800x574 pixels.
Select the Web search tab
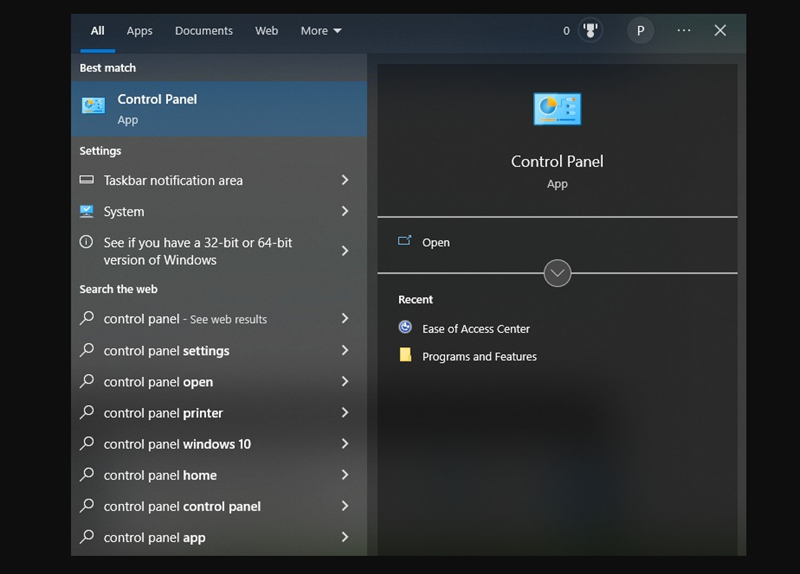(x=267, y=31)
